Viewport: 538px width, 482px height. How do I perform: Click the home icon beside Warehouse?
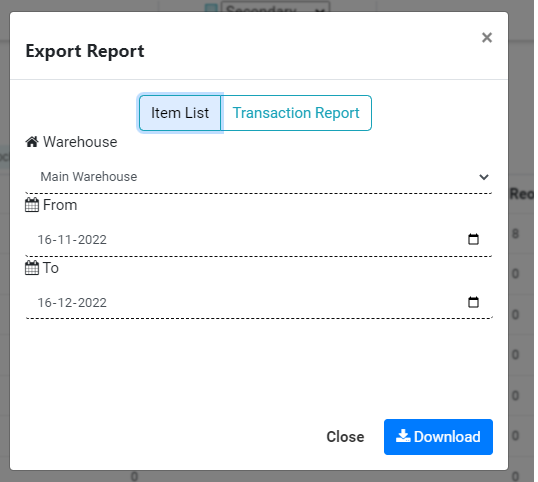coord(32,142)
